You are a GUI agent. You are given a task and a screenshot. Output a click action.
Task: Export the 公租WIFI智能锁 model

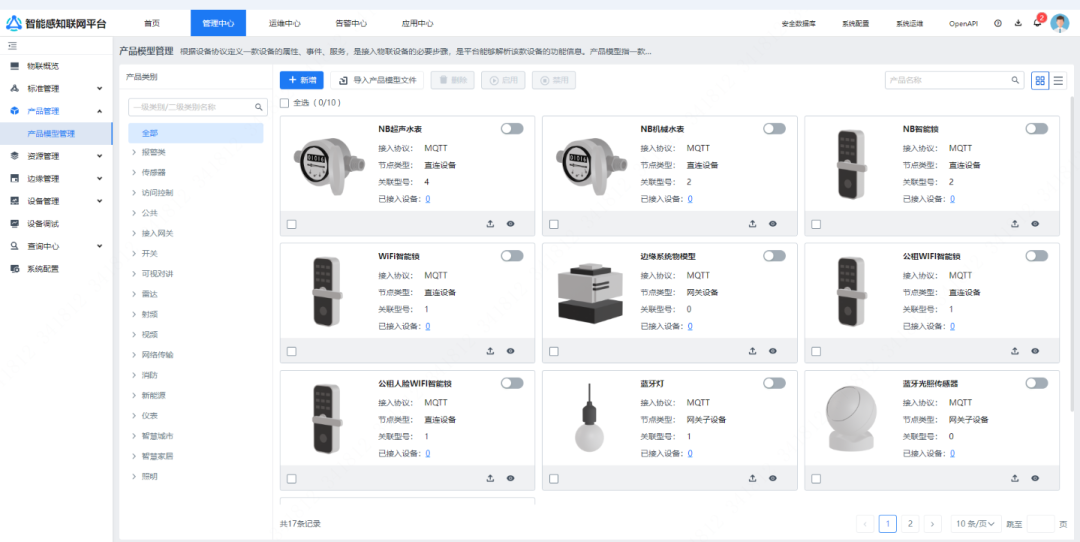click(x=1015, y=351)
